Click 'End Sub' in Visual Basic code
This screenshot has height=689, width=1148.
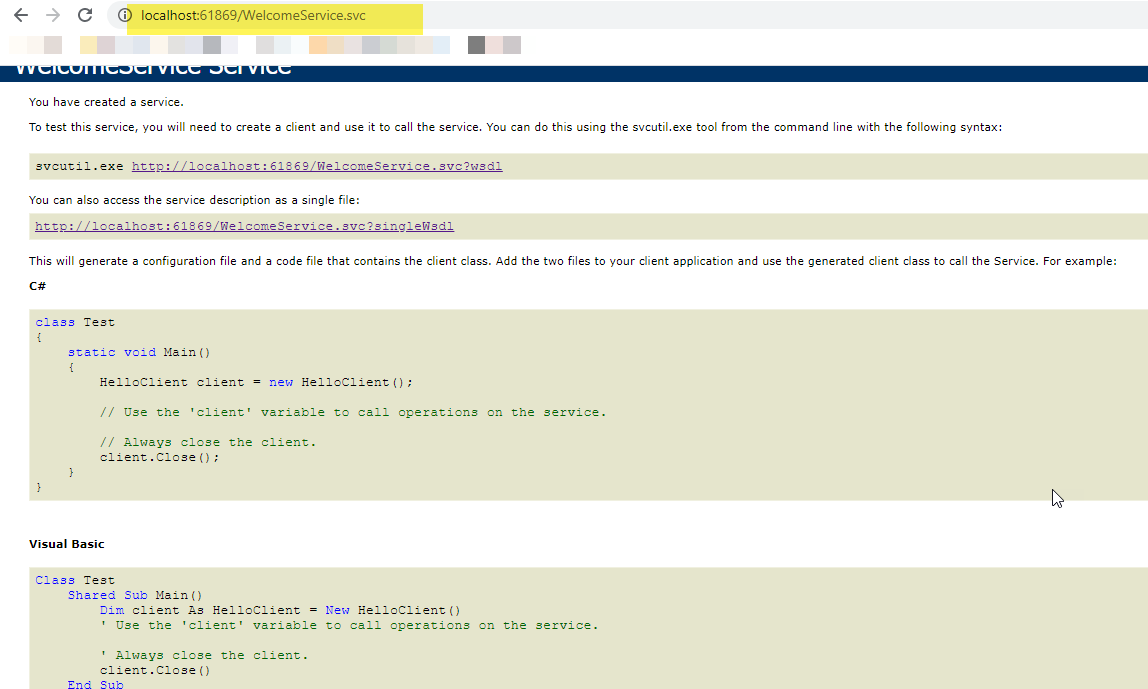point(95,685)
